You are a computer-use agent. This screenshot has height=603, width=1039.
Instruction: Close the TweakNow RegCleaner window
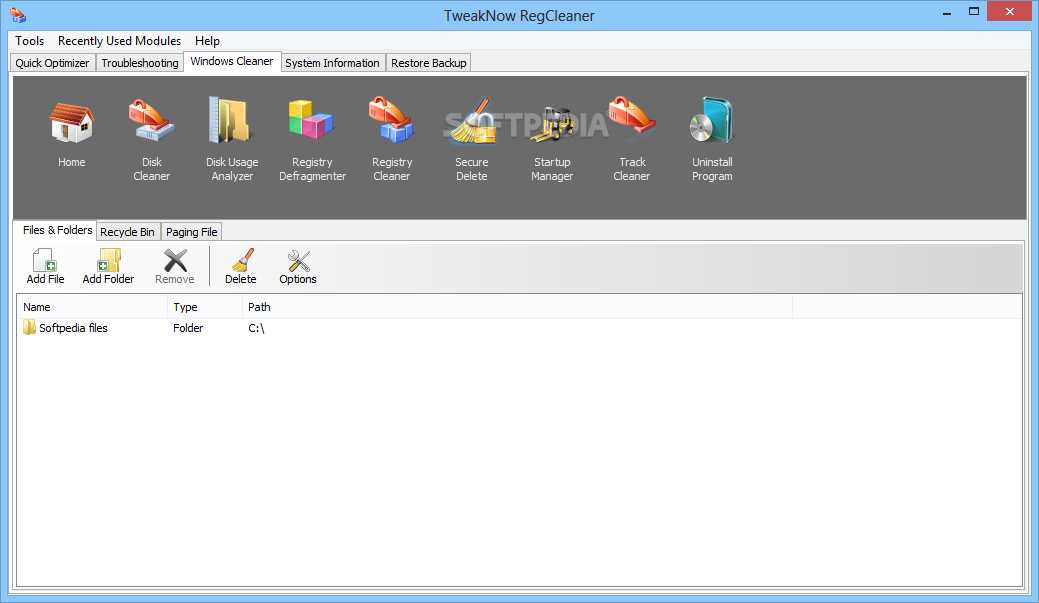pos(1010,11)
